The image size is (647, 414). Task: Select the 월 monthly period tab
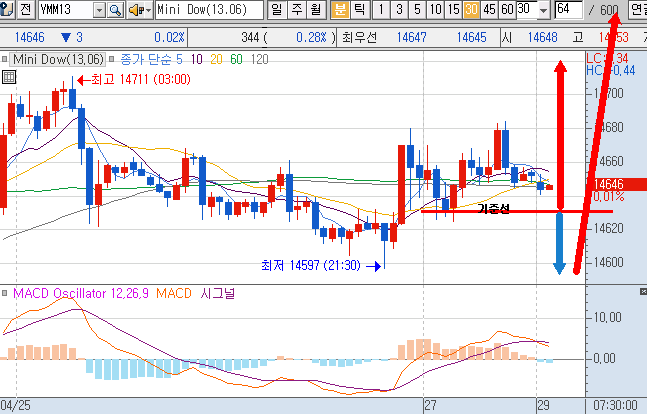click(x=315, y=10)
